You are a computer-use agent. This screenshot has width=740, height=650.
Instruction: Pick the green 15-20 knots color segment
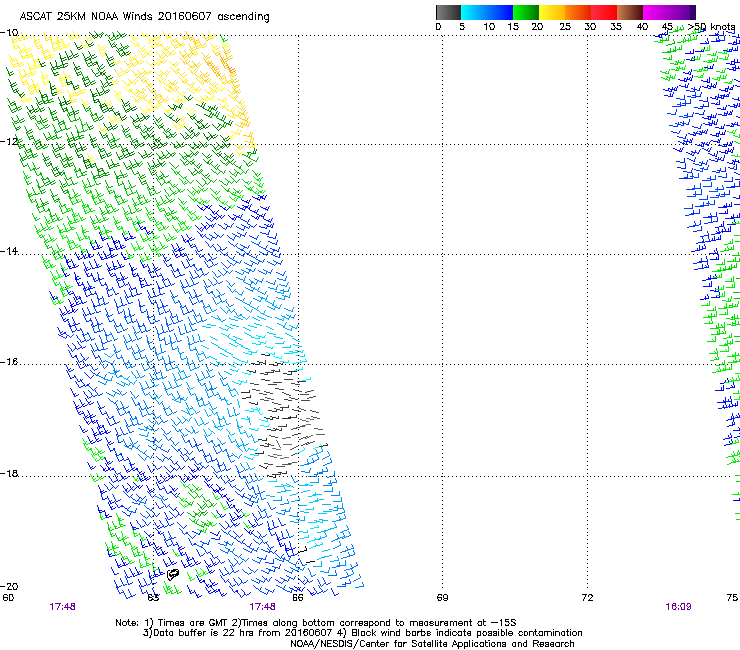click(x=526, y=12)
